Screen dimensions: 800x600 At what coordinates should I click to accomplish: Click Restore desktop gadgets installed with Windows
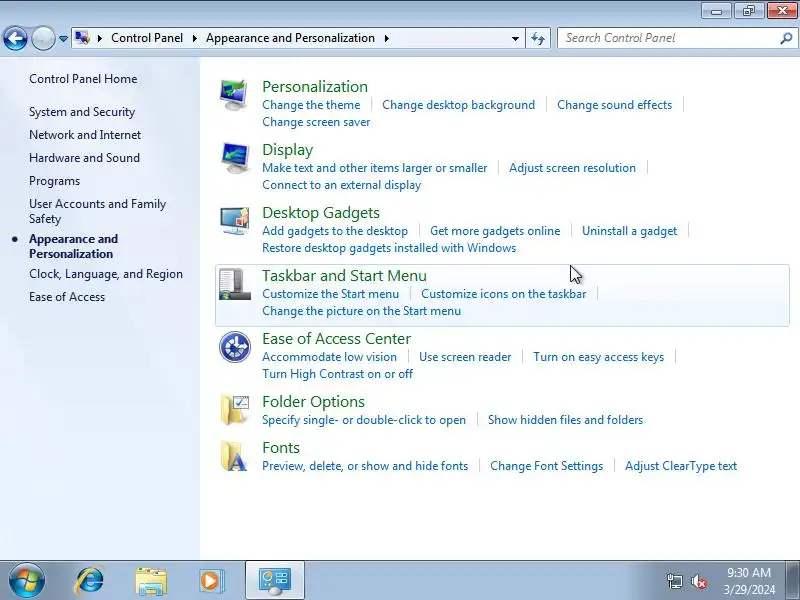[x=389, y=248]
